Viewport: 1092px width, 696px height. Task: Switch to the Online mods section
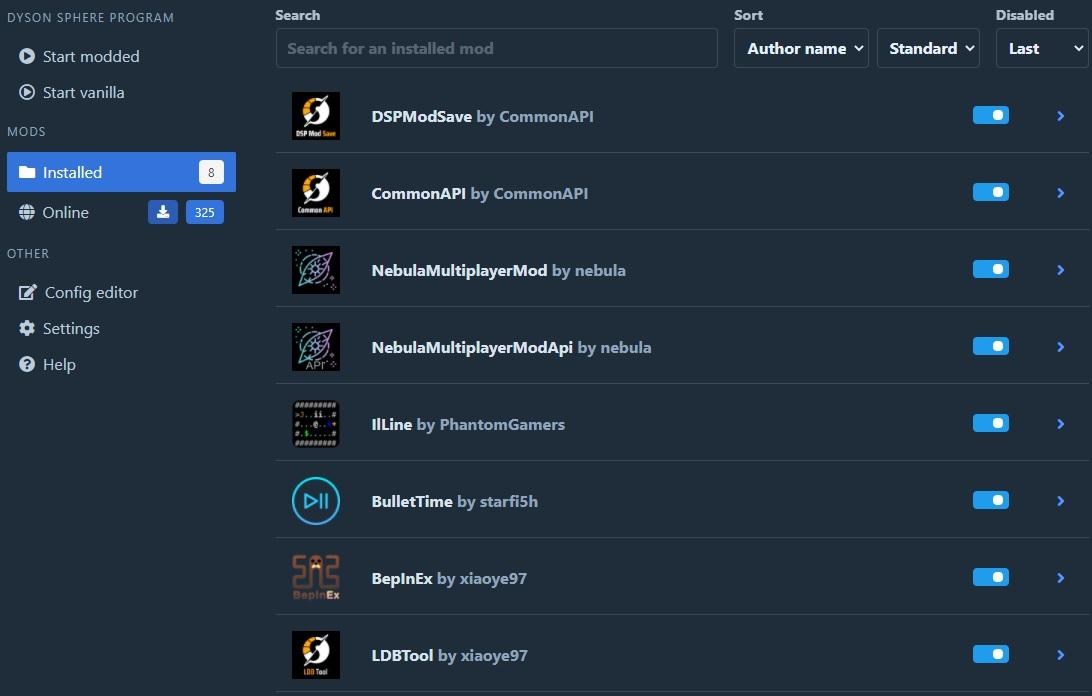click(66, 212)
